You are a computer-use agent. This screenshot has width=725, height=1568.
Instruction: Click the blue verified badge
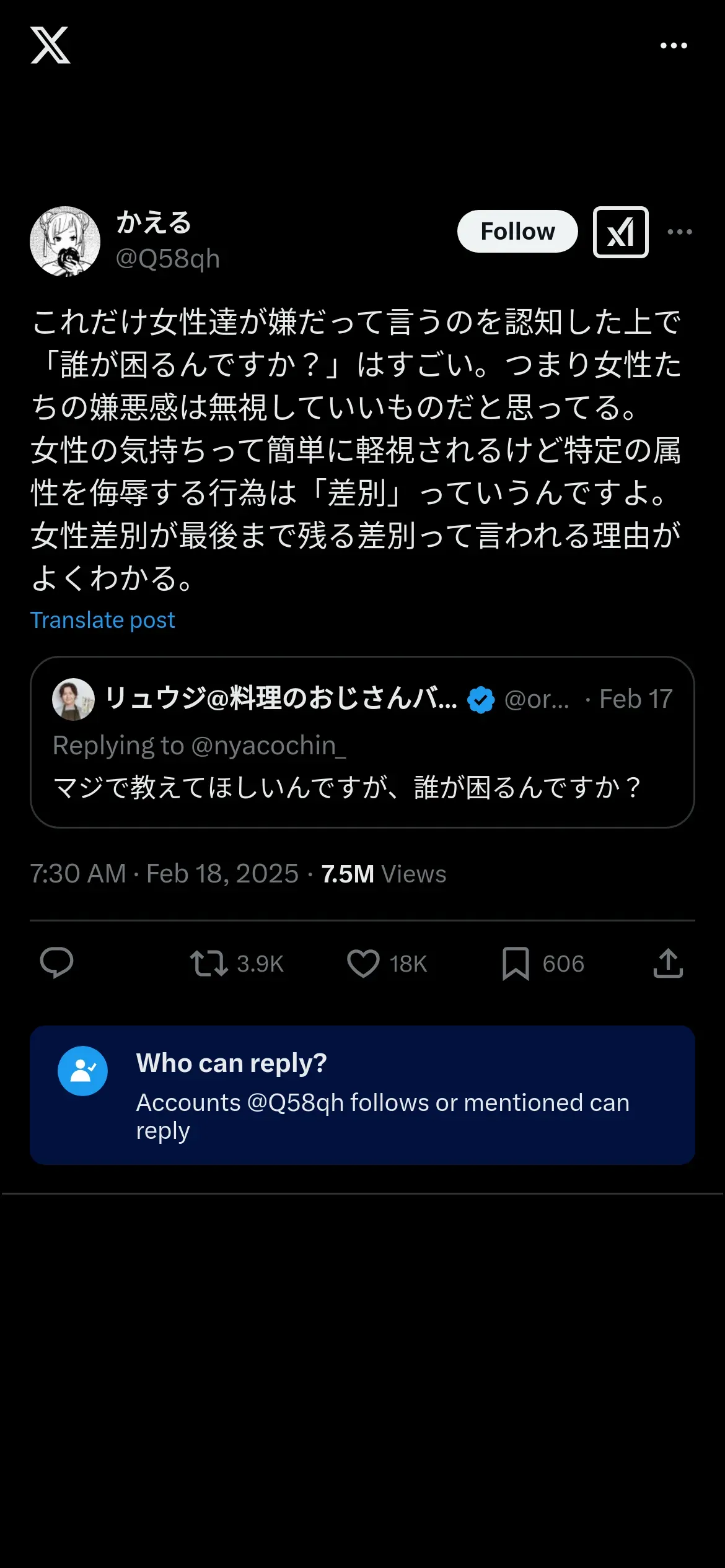click(x=481, y=700)
